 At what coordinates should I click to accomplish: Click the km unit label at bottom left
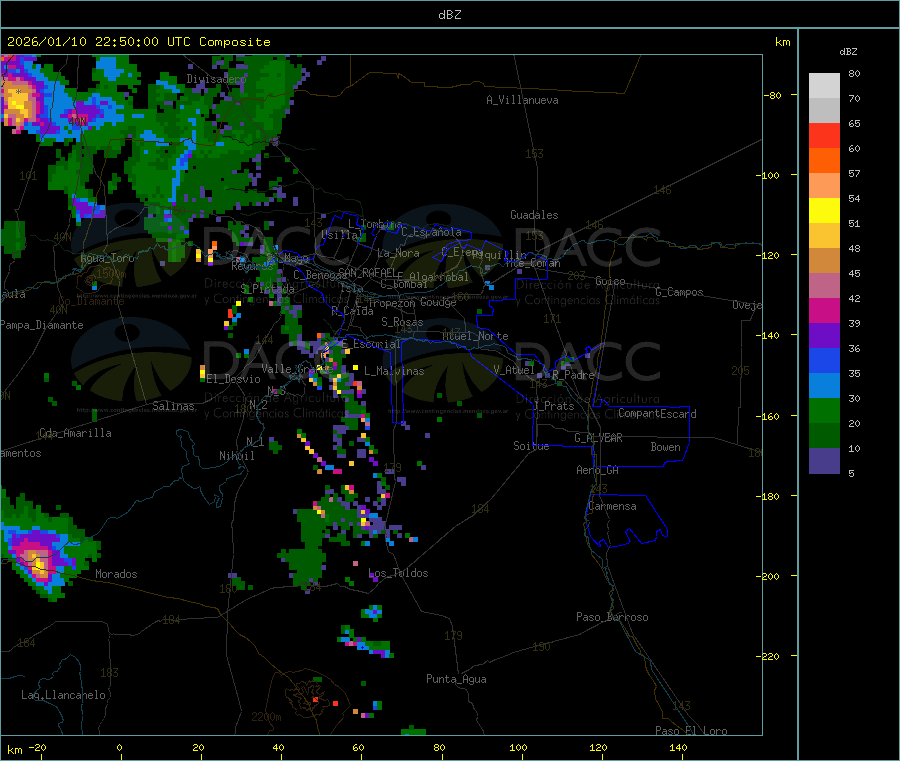point(15,750)
